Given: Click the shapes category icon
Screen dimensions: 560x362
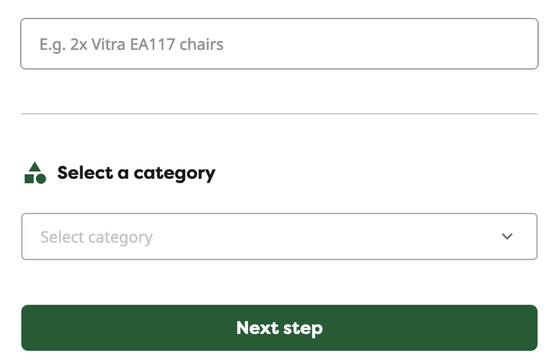Looking at the screenshot, I should coord(35,173).
